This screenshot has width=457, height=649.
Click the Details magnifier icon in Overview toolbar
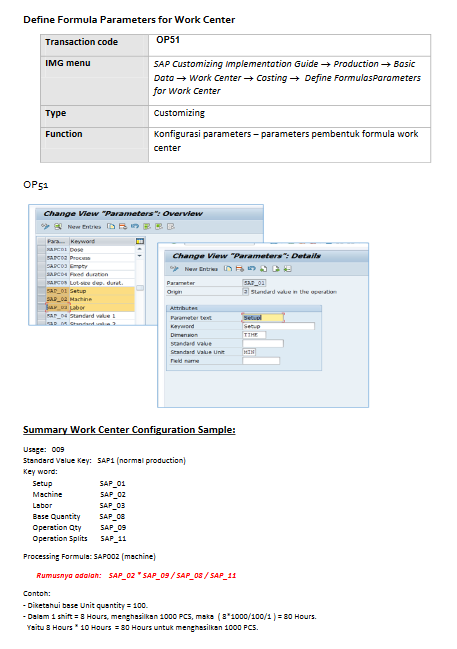58,226
